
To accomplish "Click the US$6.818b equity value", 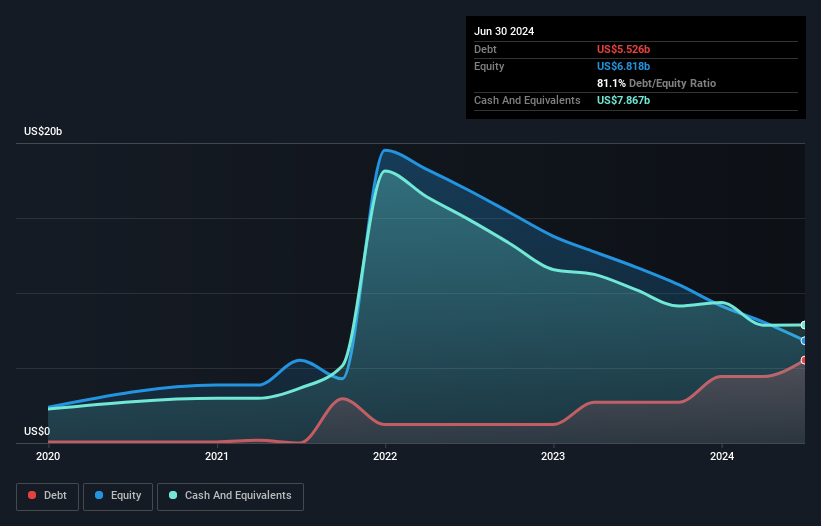I will [x=623, y=66].
